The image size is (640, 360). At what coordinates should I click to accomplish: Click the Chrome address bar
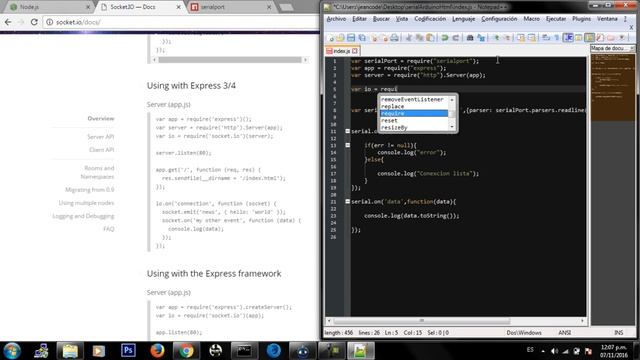pyautogui.click(x=180, y=22)
